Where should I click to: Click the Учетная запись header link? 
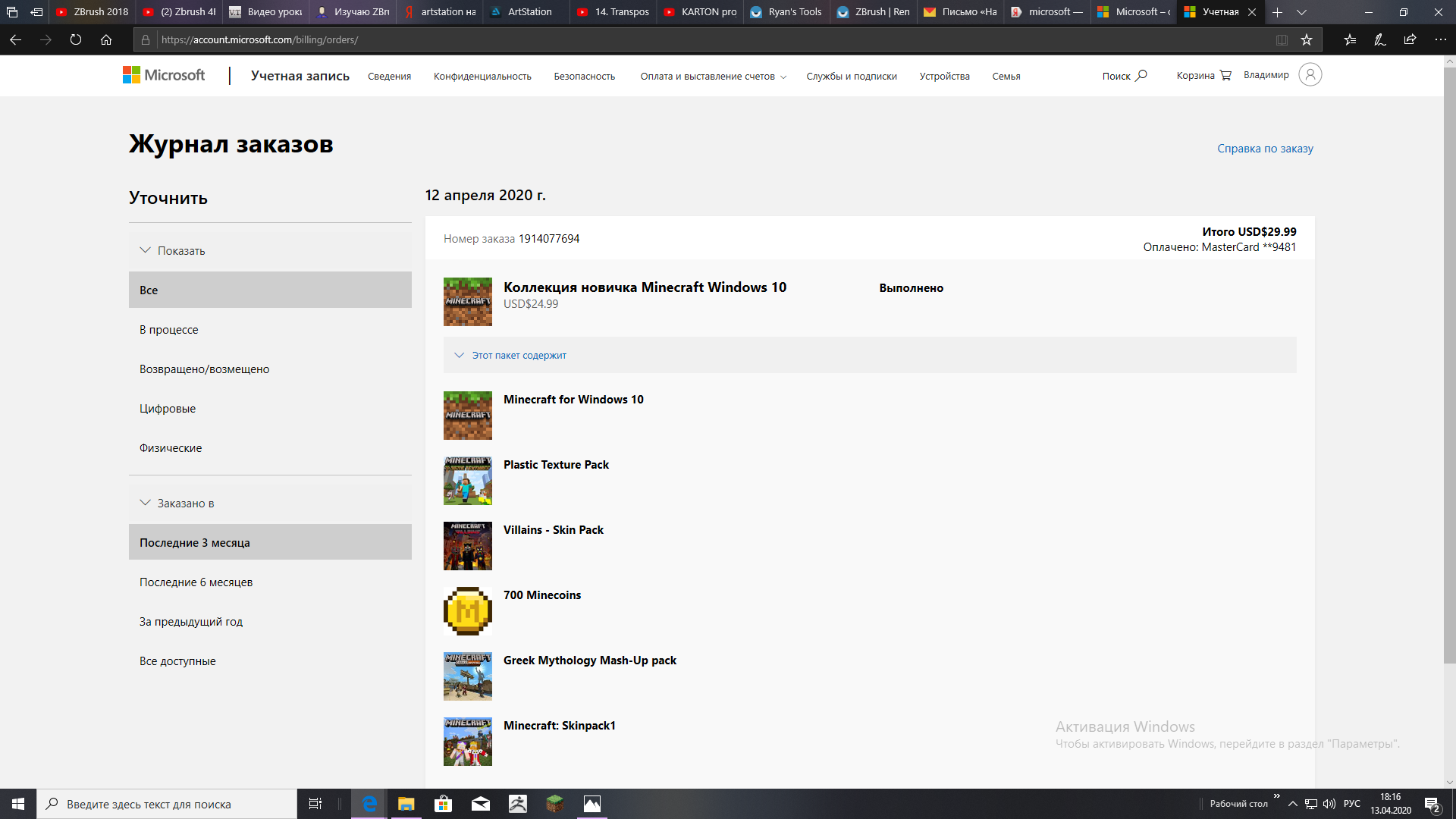300,76
